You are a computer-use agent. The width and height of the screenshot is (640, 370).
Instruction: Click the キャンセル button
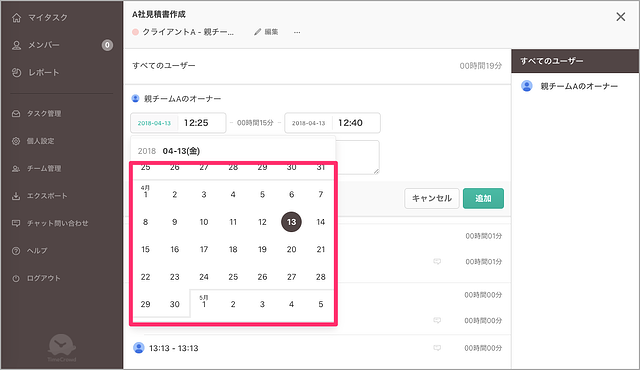432,198
